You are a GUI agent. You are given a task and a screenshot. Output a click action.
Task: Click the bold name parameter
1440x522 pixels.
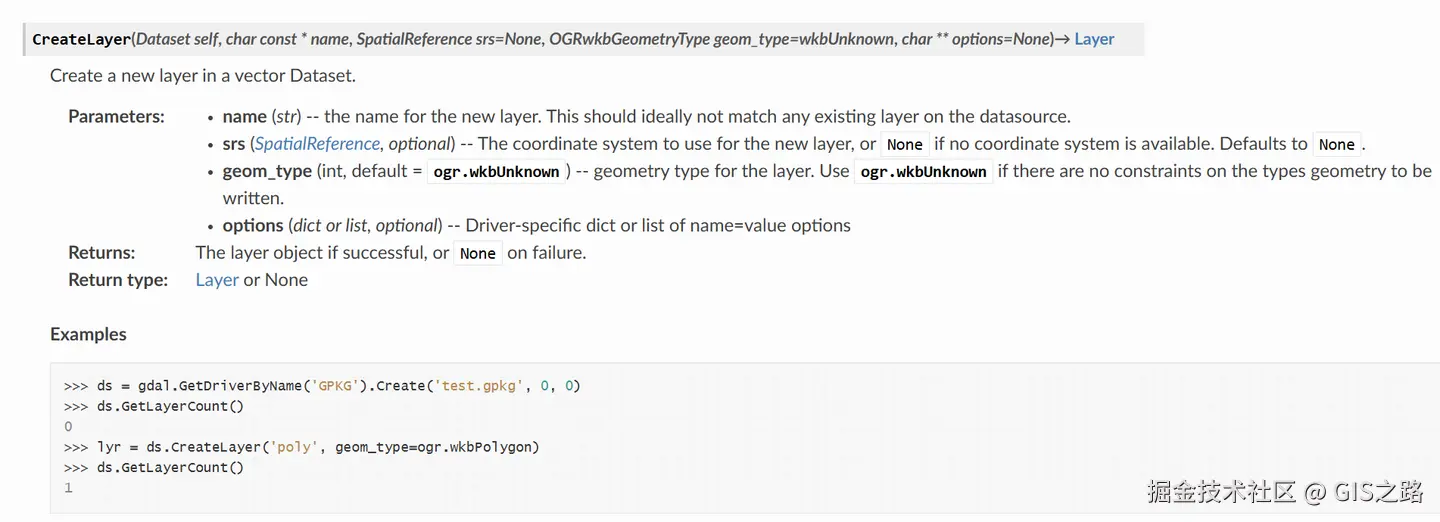click(x=244, y=116)
